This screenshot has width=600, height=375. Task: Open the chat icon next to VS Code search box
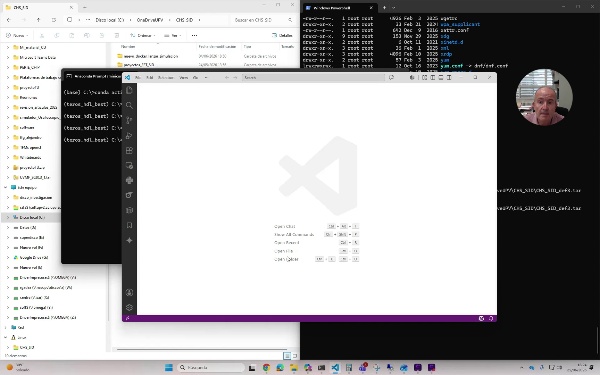point(391,77)
